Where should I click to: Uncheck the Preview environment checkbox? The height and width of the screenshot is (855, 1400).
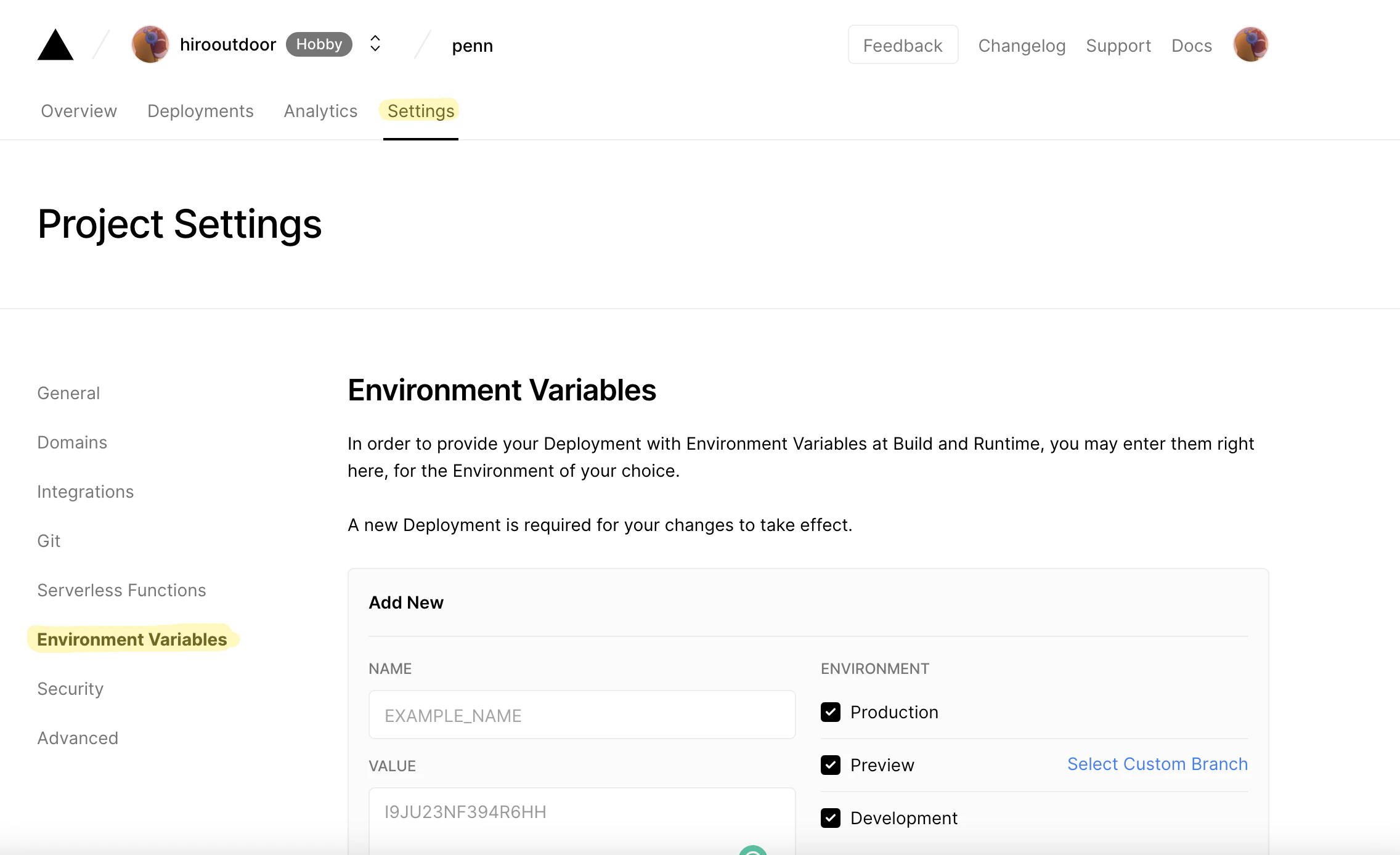click(830, 765)
